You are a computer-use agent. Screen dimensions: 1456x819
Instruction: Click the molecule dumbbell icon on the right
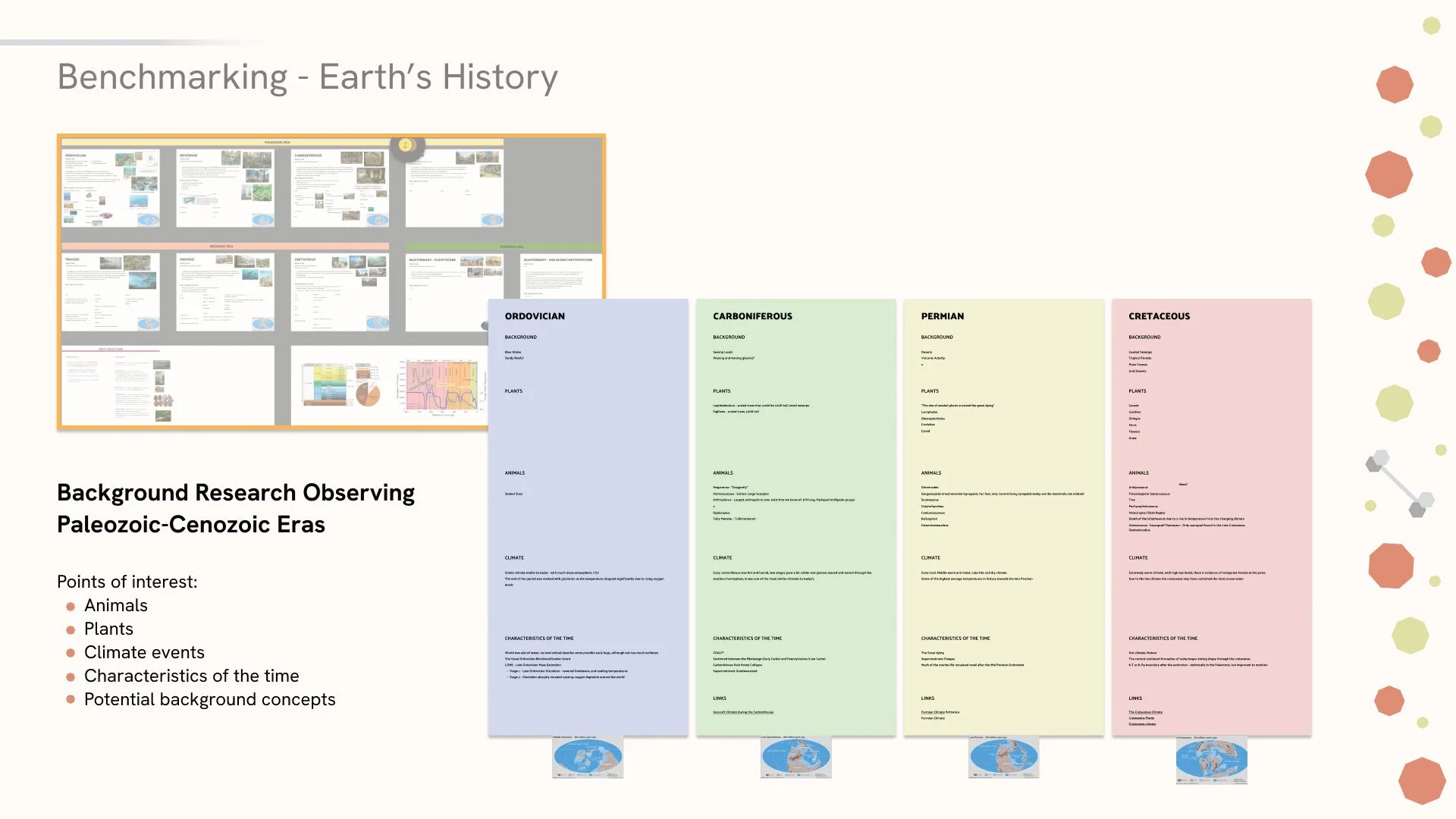pos(1400,483)
